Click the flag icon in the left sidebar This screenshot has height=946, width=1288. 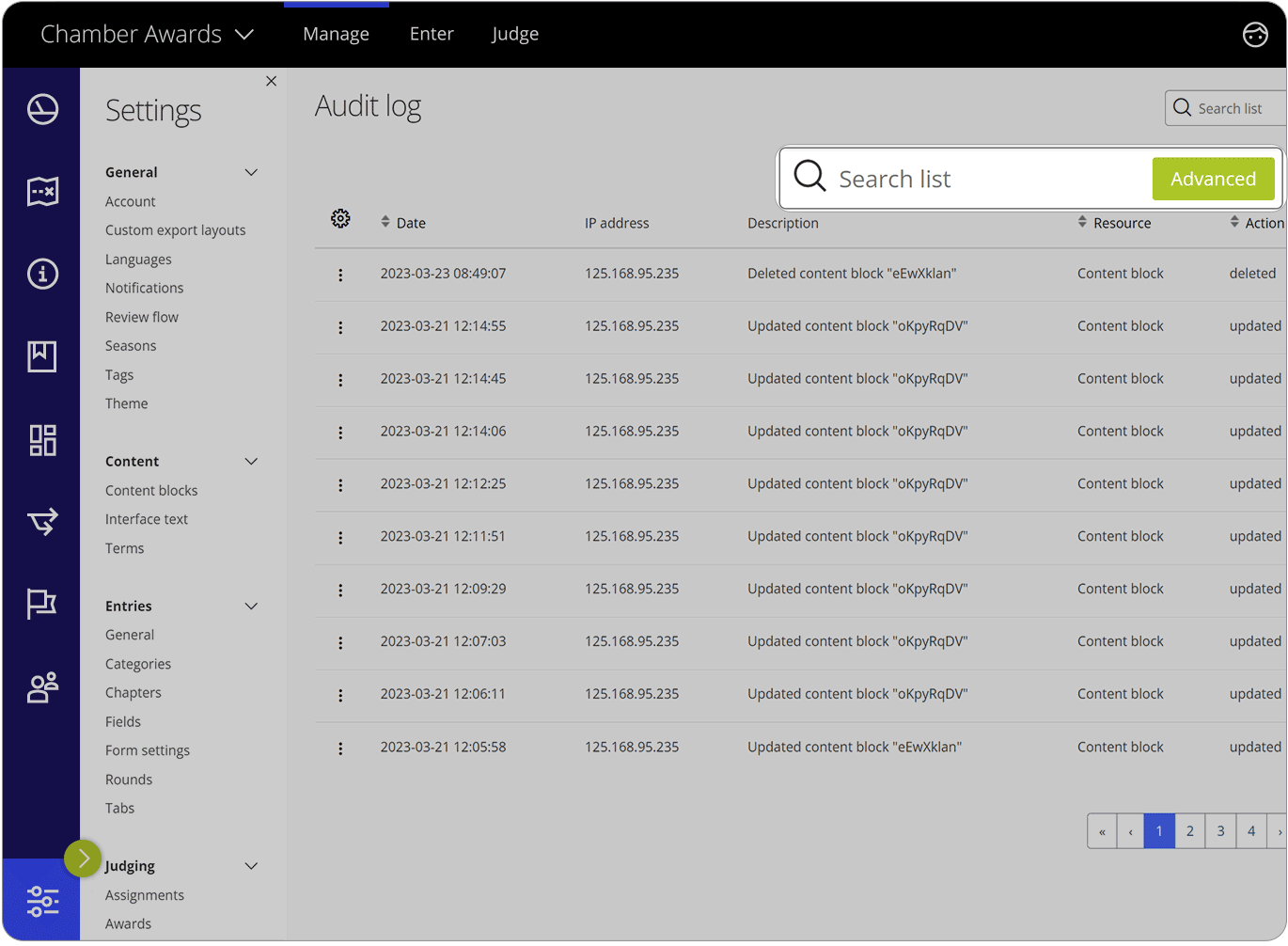[x=41, y=603]
